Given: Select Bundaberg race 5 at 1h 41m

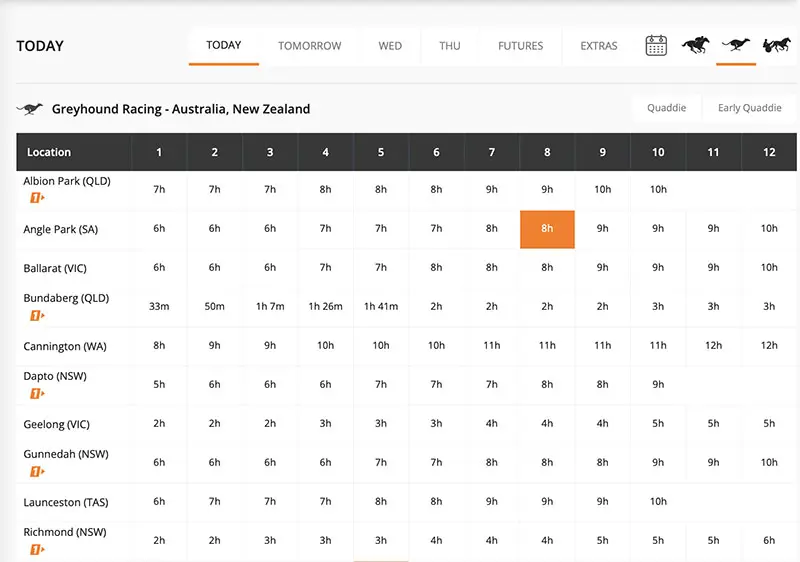Looking at the screenshot, I should click(x=381, y=306).
